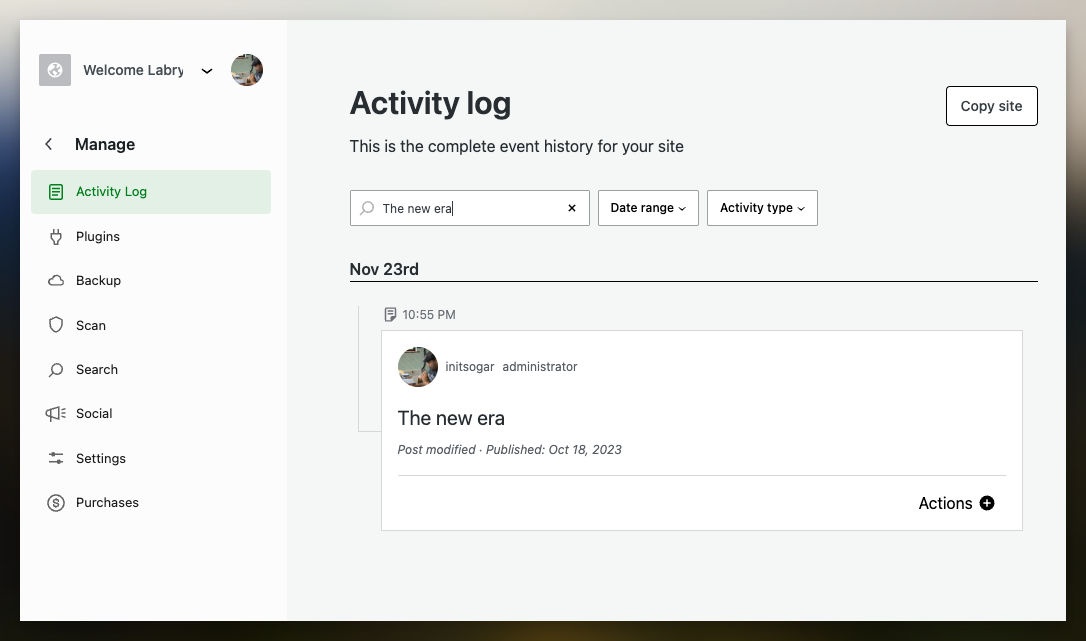Click the site globe icon beside Welcome Labry
This screenshot has height=641, width=1086.
(x=55, y=70)
